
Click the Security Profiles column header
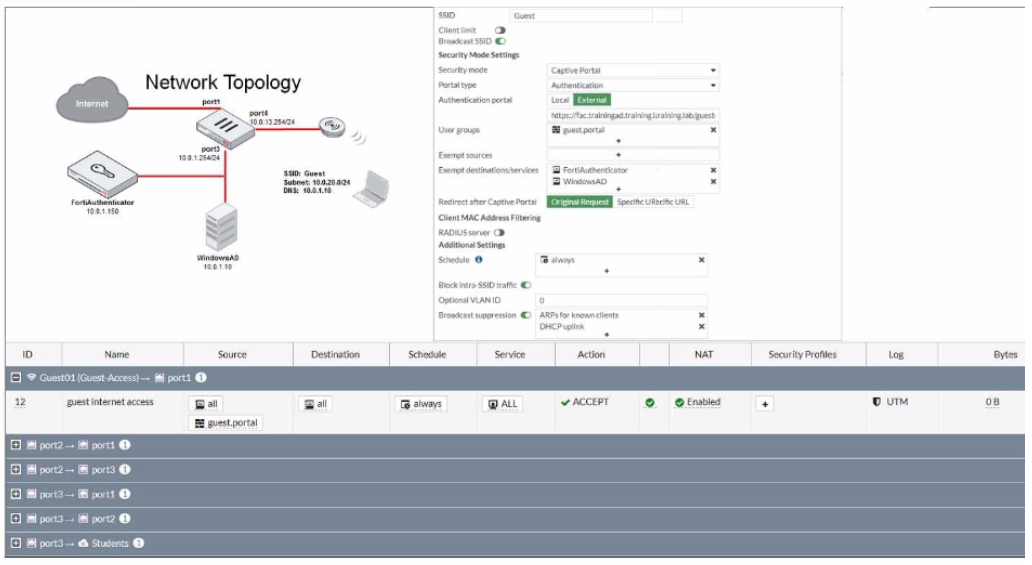[x=809, y=354]
